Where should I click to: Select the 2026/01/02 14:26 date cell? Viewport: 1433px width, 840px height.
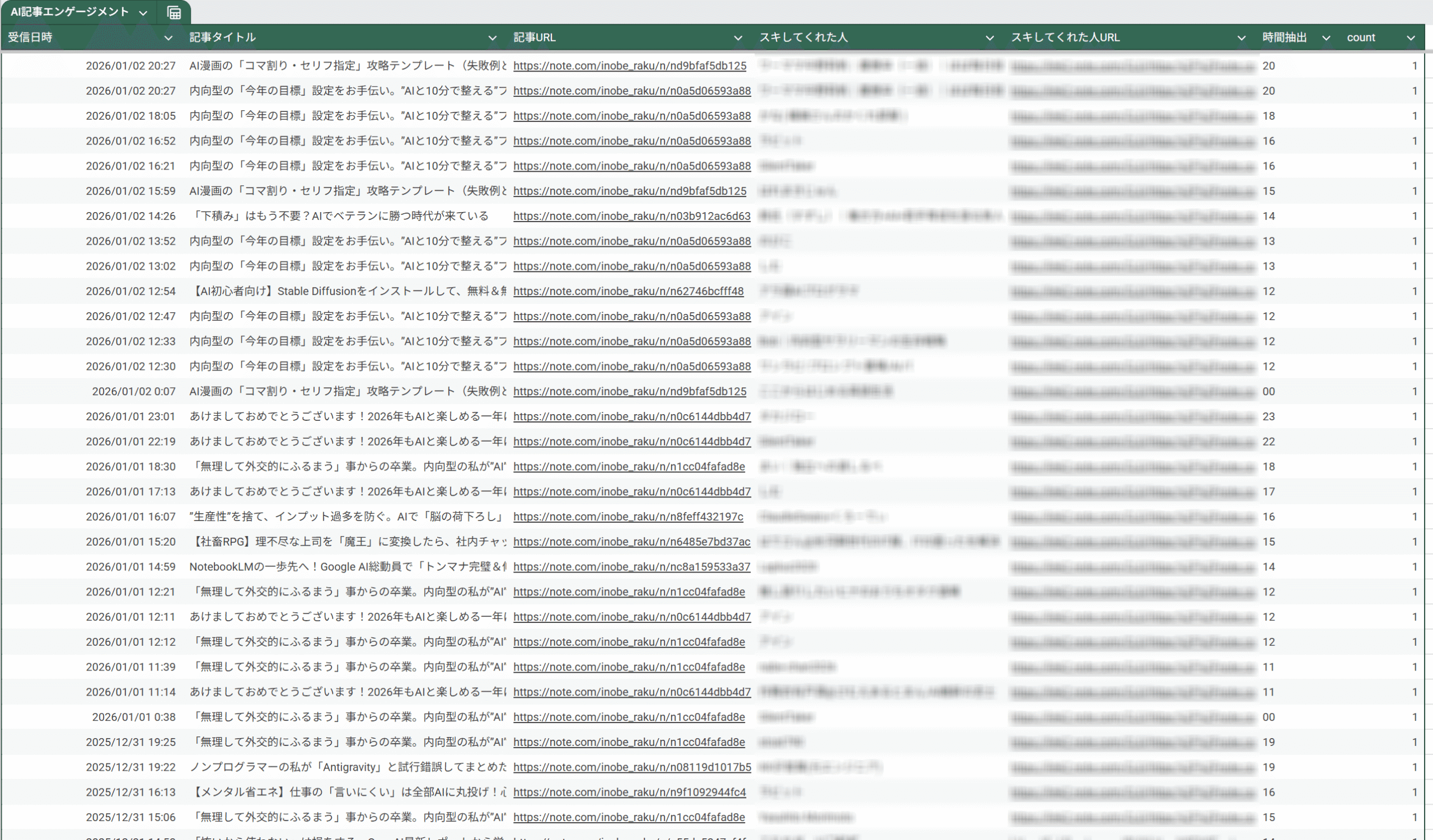click(131, 216)
